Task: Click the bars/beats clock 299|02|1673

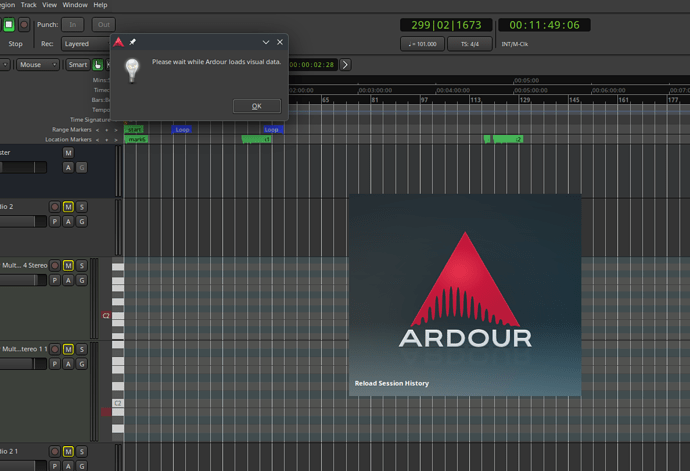Action: coord(446,25)
